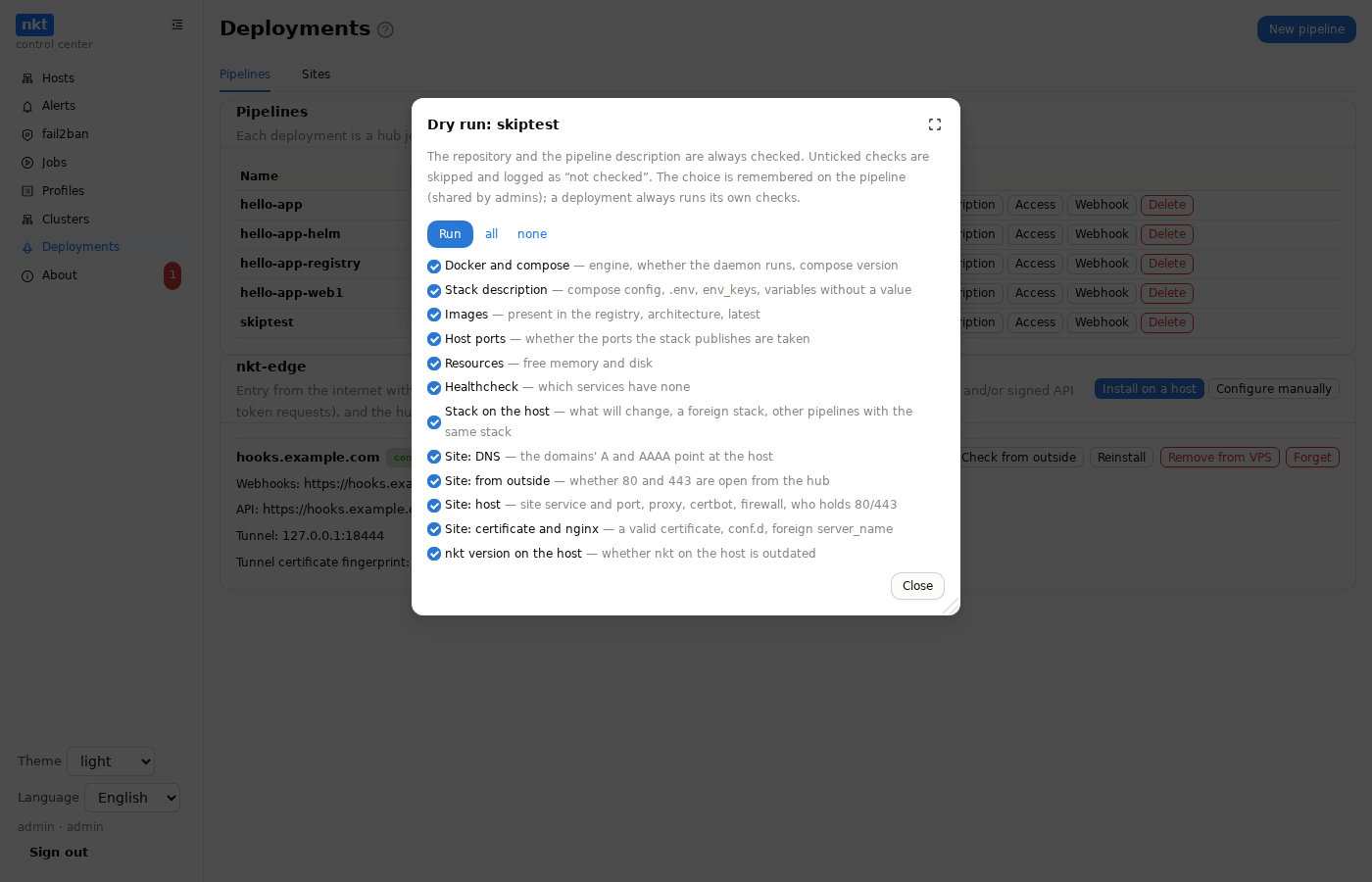Untick the Resources check
Image resolution: width=1372 pixels, height=882 pixels.
[434, 364]
